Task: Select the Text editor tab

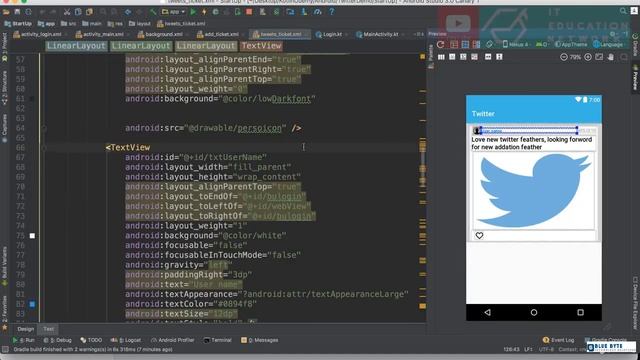Action: [x=49, y=329]
